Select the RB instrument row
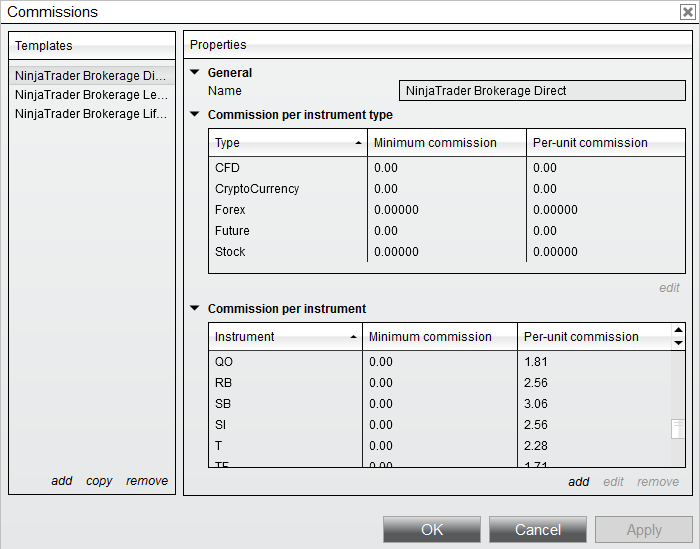The width and height of the screenshot is (700, 549). pyautogui.click(x=440, y=383)
